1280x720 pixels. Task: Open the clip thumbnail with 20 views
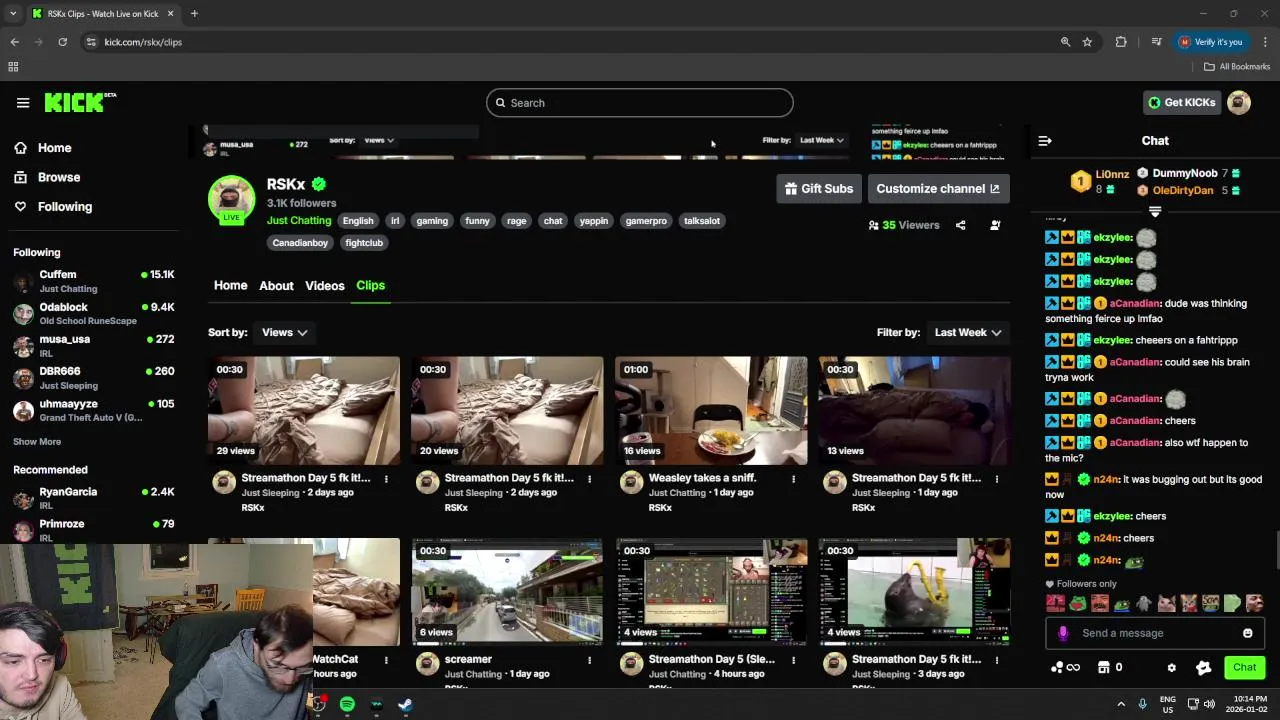tap(507, 410)
